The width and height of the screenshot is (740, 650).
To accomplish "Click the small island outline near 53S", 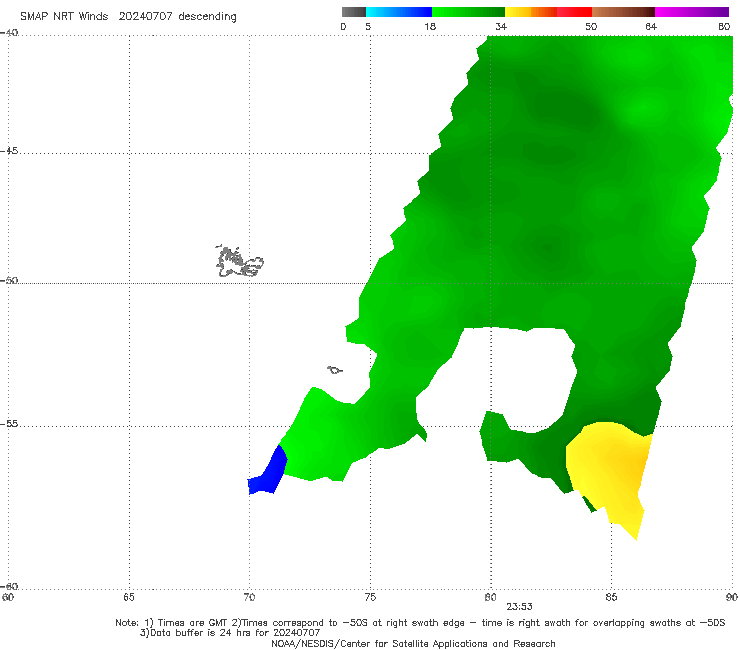I will (x=335, y=370).
